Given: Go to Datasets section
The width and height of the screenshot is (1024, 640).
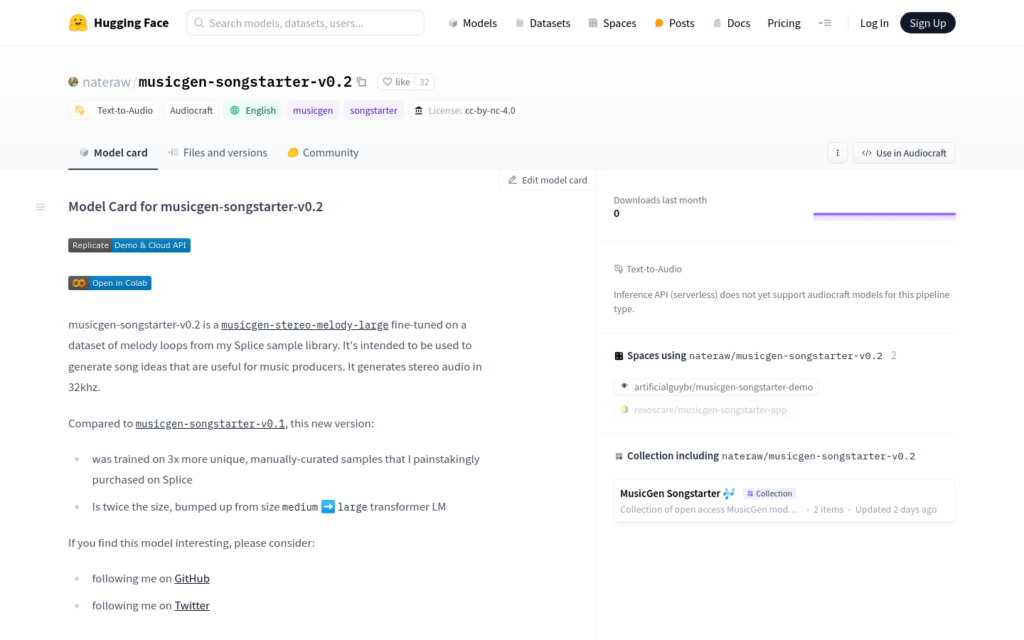Looking at the screenshot, I should coord(543,23).
